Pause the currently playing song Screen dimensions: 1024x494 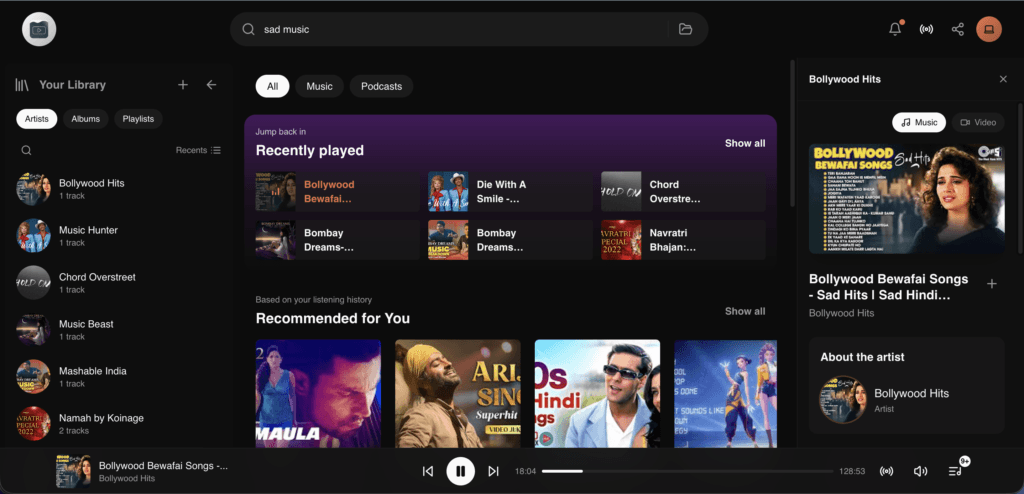[x=460, y=471]
